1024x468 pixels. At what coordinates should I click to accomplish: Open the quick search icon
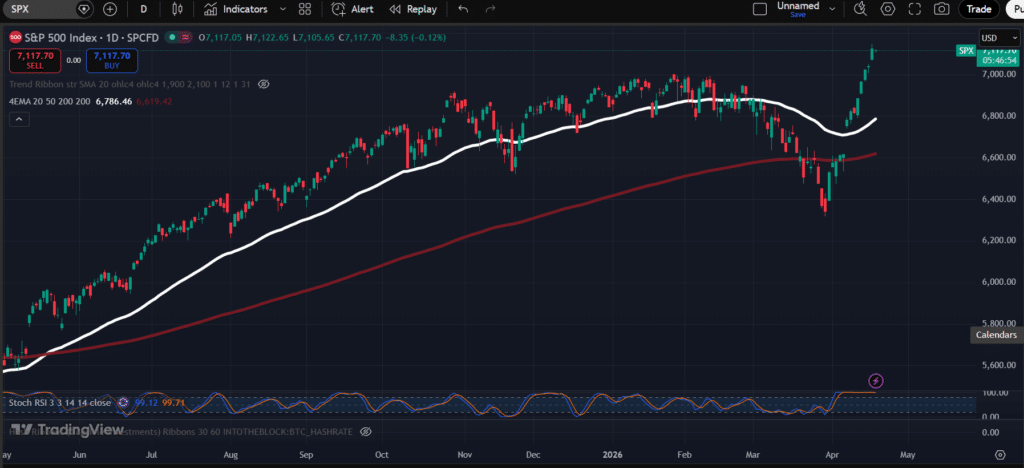coord(859,9)
